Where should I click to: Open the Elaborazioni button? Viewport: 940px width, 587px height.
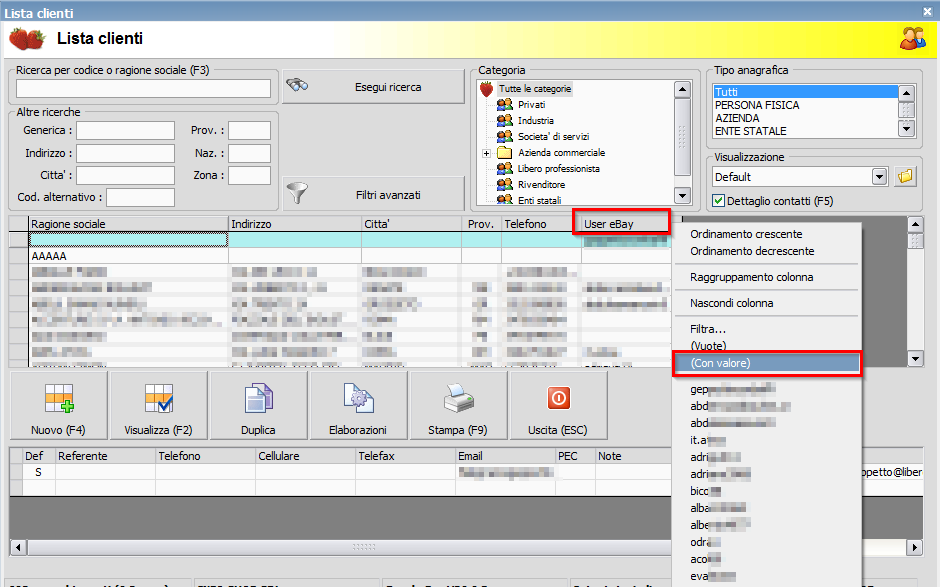pyautogui.click(x=358, y=406)
